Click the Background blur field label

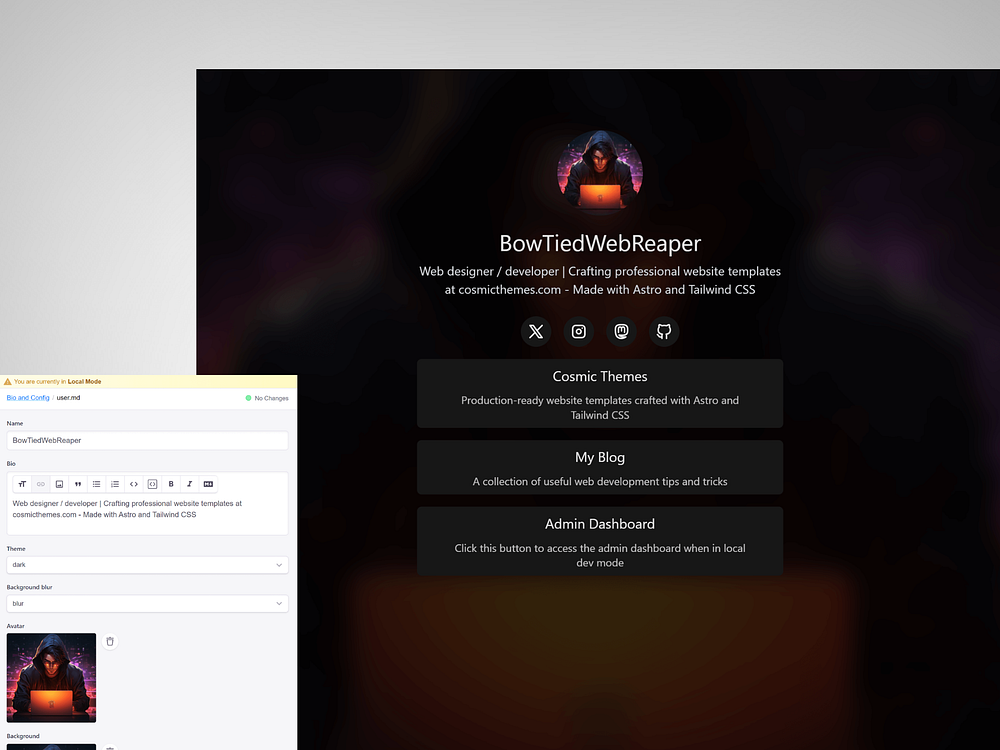pyautogui.click(x=29, y=587)
